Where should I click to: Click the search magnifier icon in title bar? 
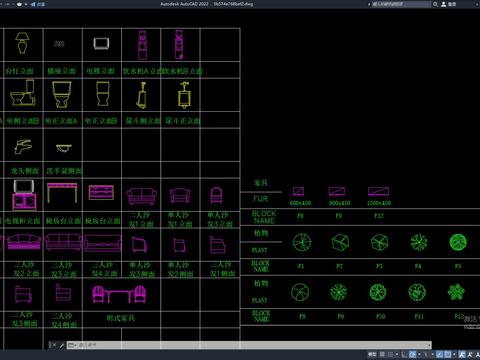click(x=435, y=4)
